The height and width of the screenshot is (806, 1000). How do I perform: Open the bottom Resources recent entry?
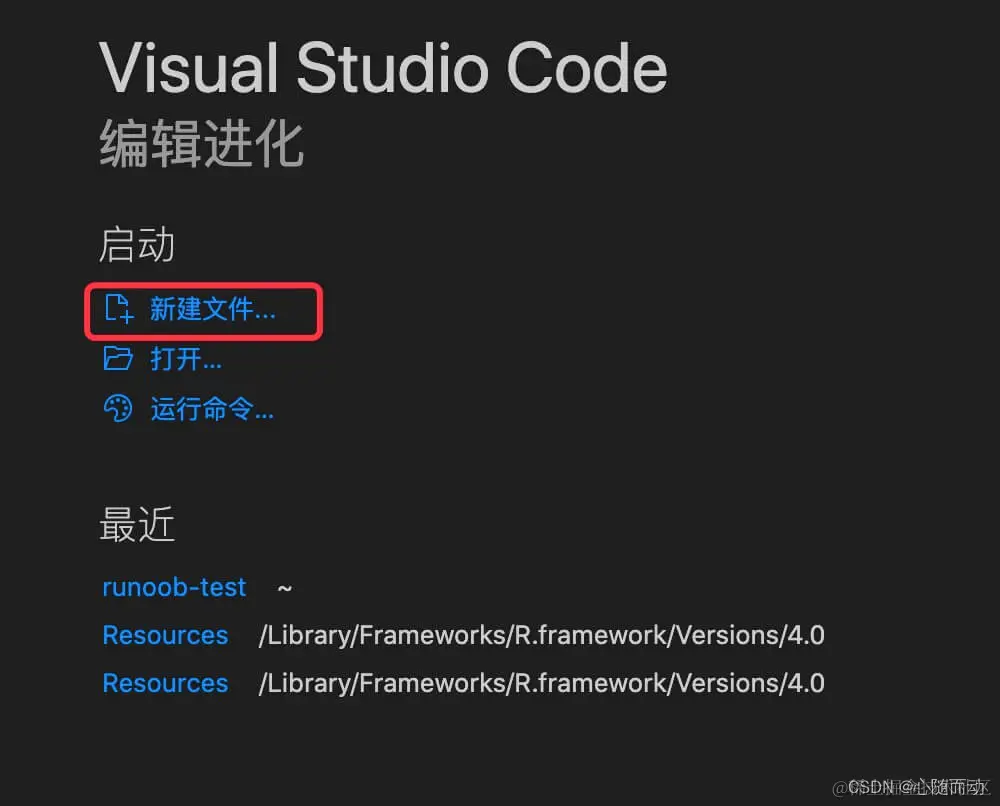(165, 683)
